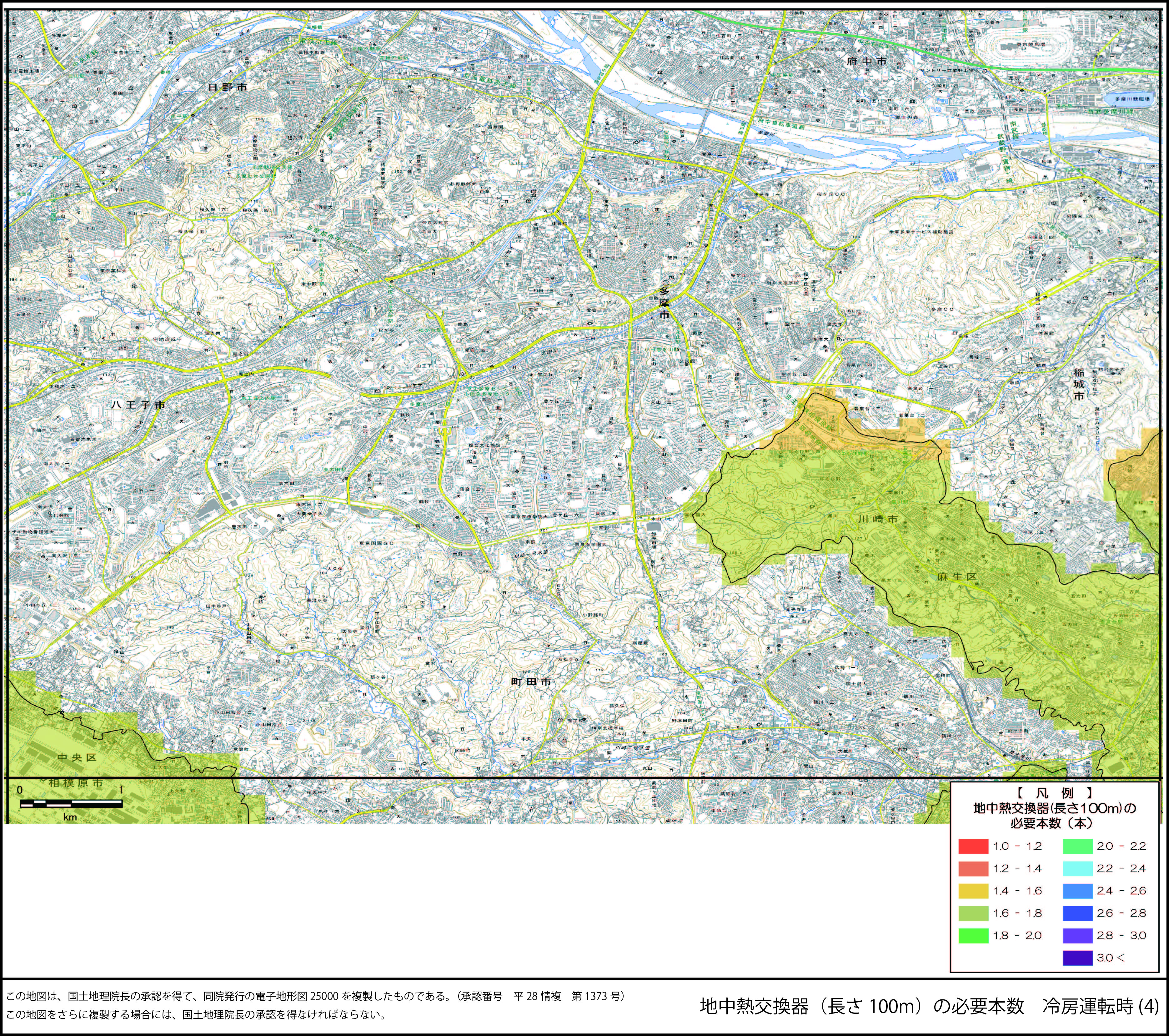Select the 麻生区 ward label
The width and height of the screenshot is (1169, 1036).
(957, 577)
